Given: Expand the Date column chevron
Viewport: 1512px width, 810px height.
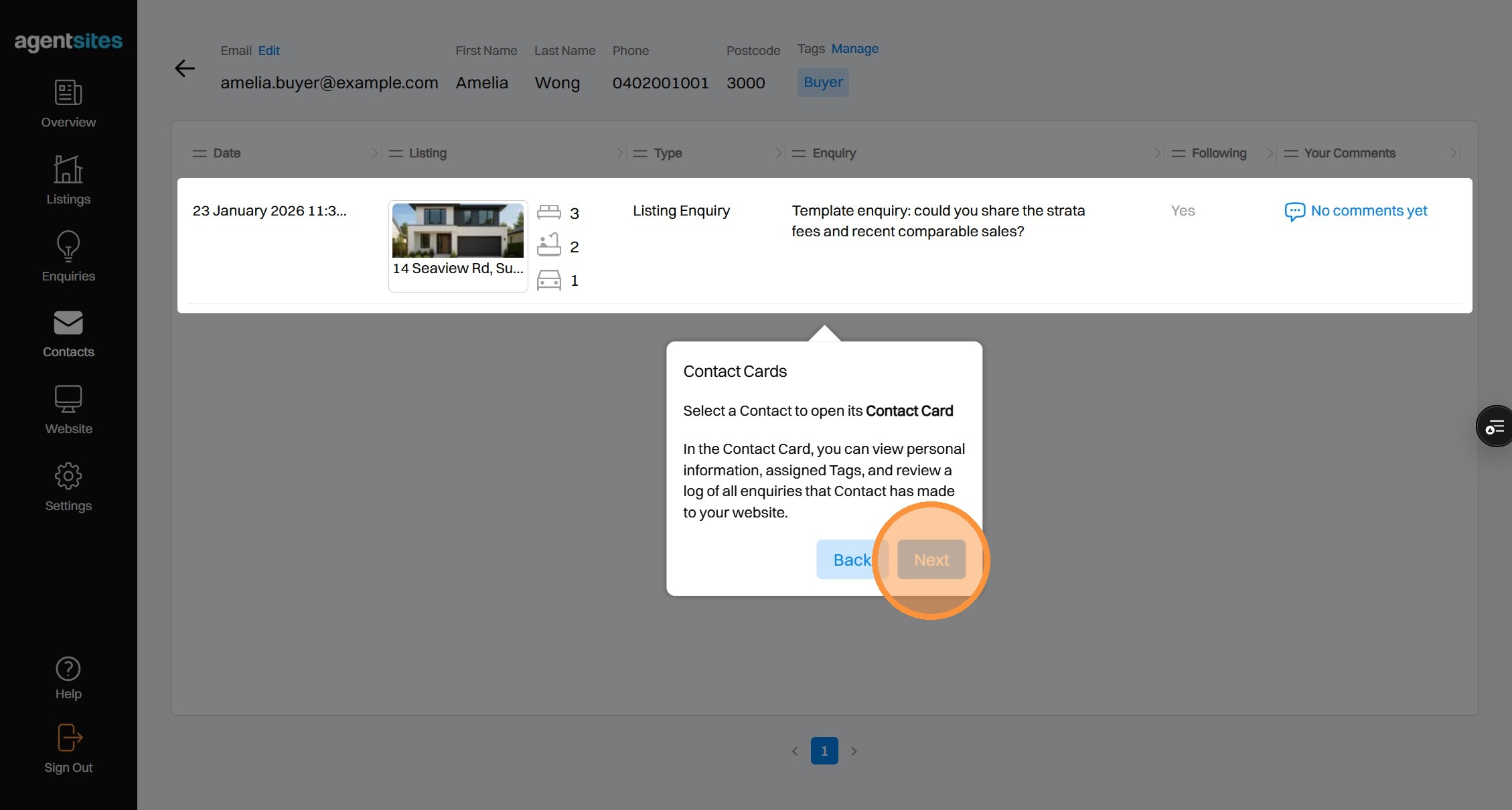Looking at the screenshot, I should 374,153.
